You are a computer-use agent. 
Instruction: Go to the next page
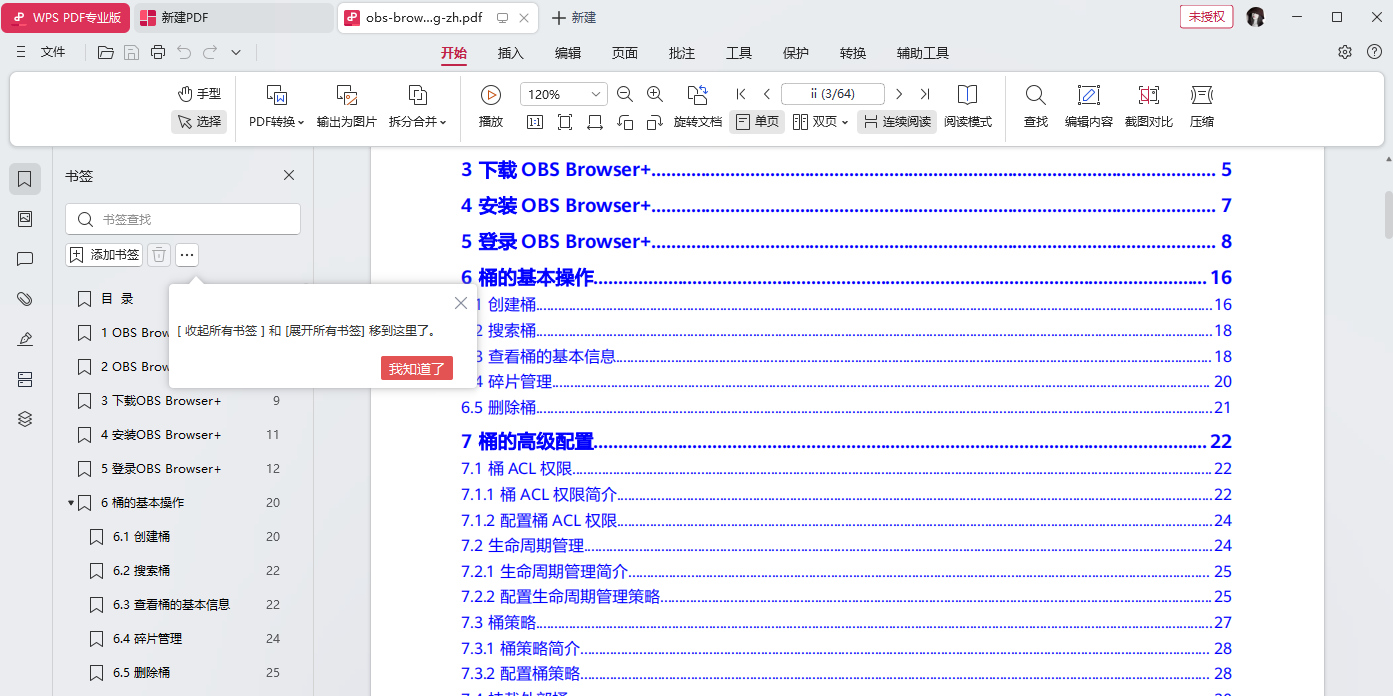899,94
